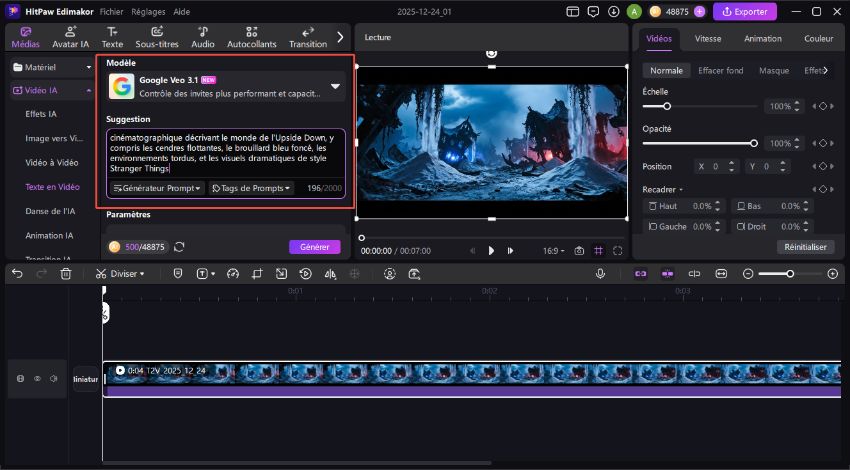The width and height of the screenshot is (850, 470).
Task: Switch to the Animation tab
Action: pyautogui.click(x=762, y=39)
